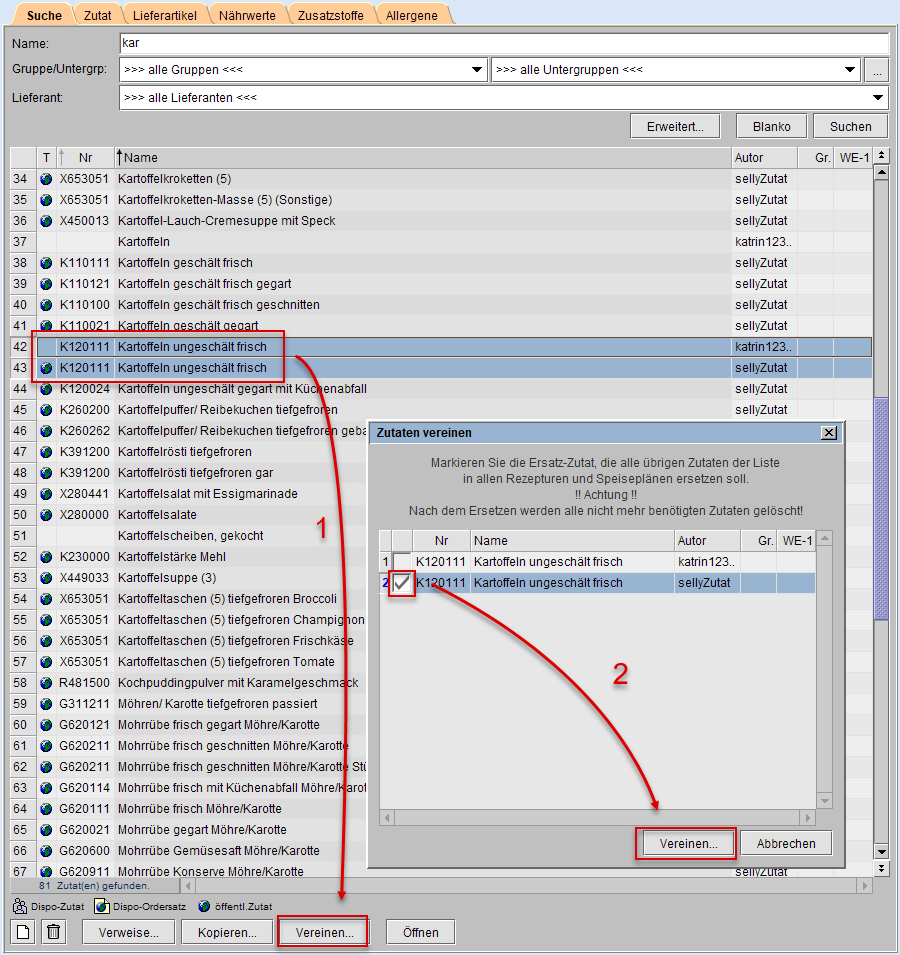Click the trash can delete icon

pos(54,932)
